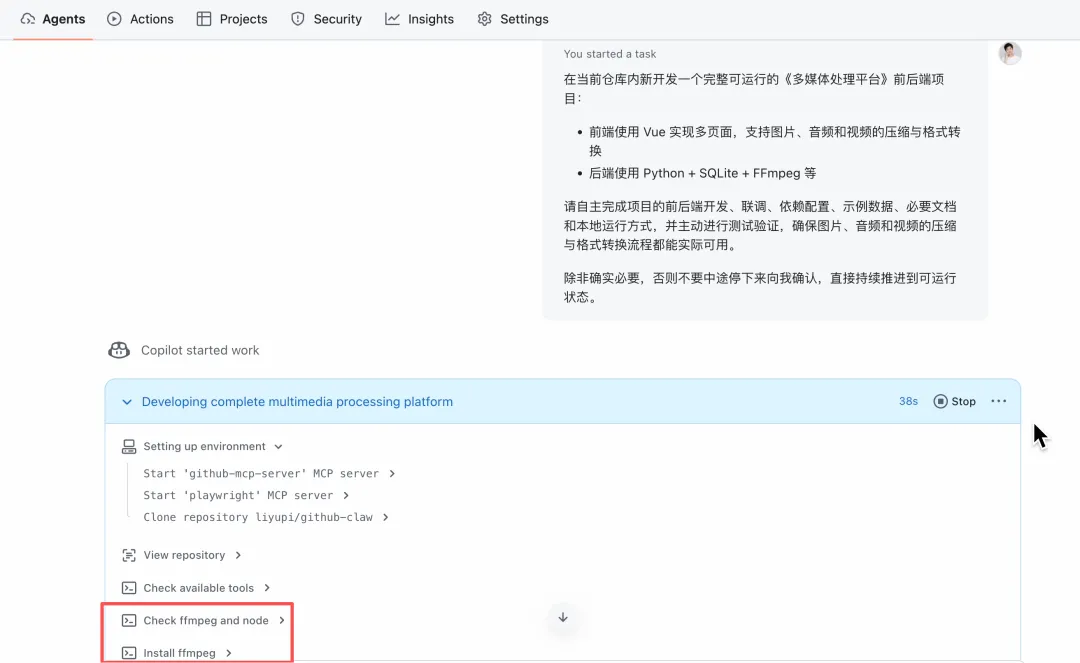1080x663 pixels.
Task: Expand the Start 'playwright' MCP server step
Action: (x=346, y=496)
